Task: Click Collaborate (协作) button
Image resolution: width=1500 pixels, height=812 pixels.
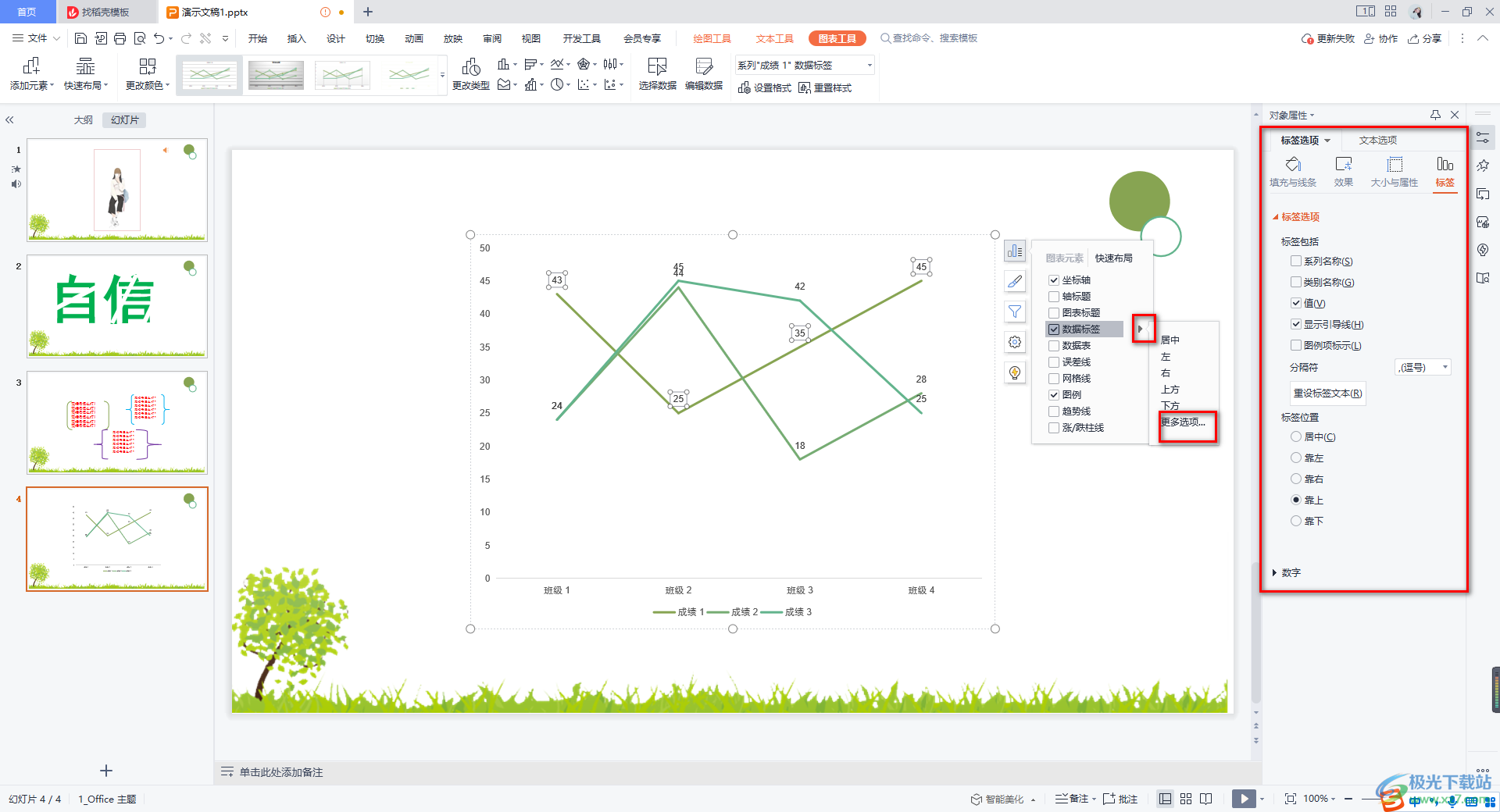Action: tap(1381, 38)
